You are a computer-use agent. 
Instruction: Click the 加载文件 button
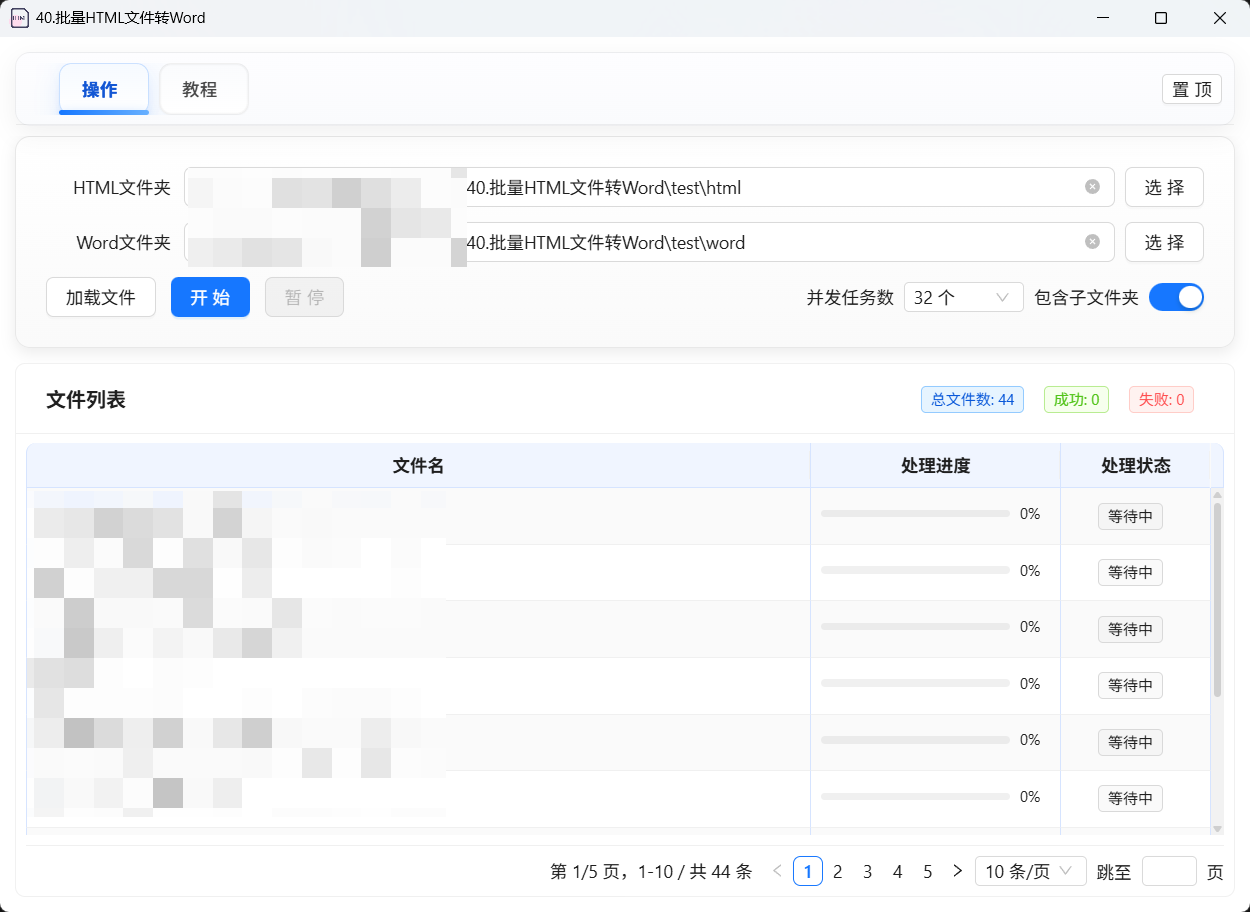[101, 297]
